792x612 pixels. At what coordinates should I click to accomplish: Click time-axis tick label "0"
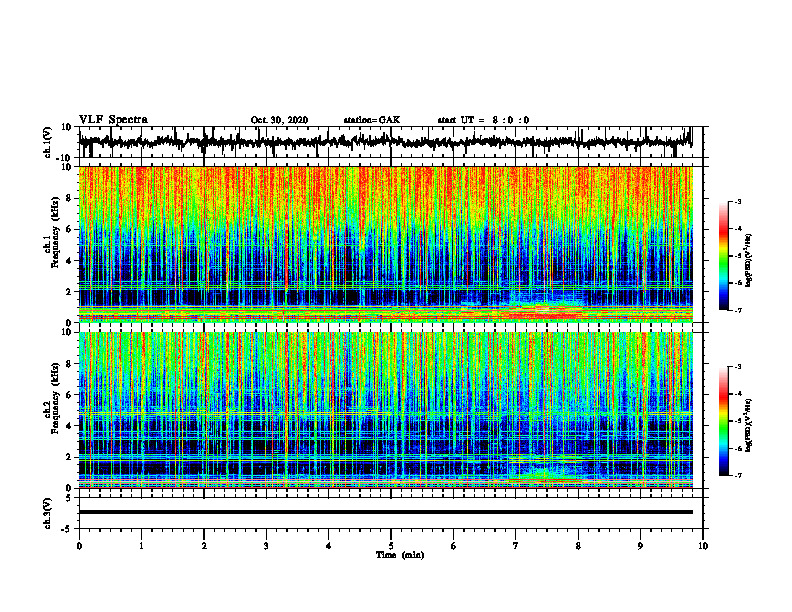[79, 546]
